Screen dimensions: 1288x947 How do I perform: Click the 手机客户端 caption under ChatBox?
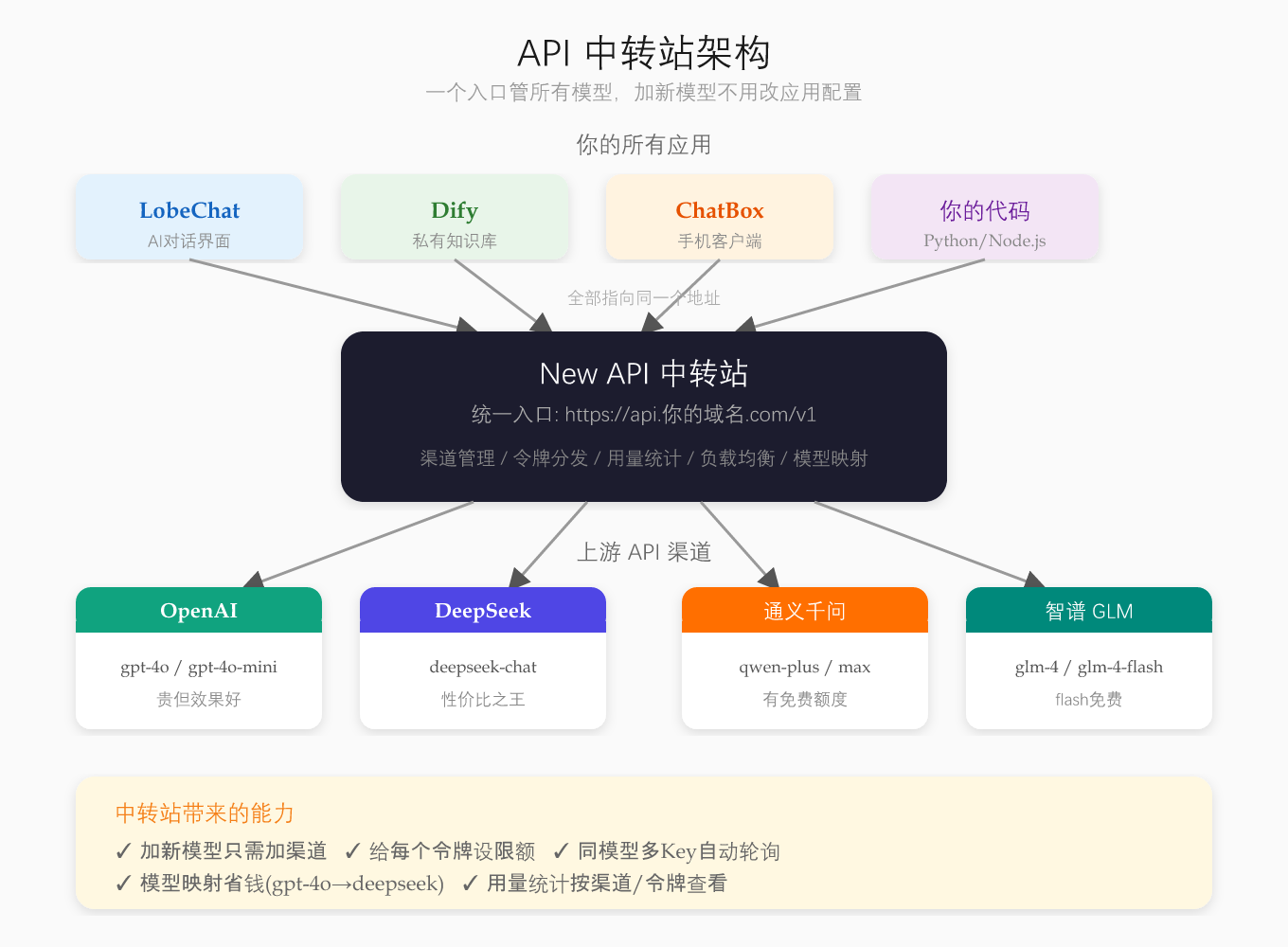(720, 241)
